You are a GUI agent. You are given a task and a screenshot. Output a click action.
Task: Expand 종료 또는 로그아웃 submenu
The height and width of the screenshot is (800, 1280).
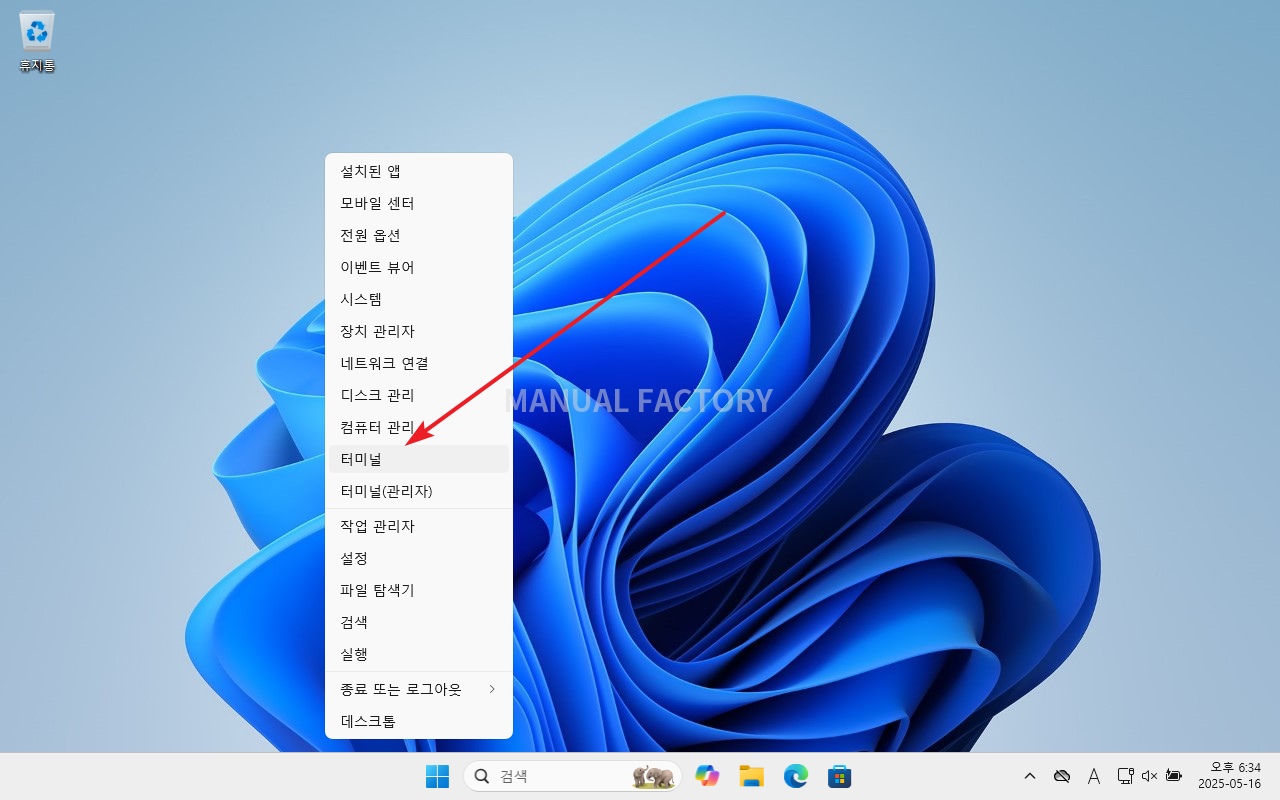coord(419,690)
